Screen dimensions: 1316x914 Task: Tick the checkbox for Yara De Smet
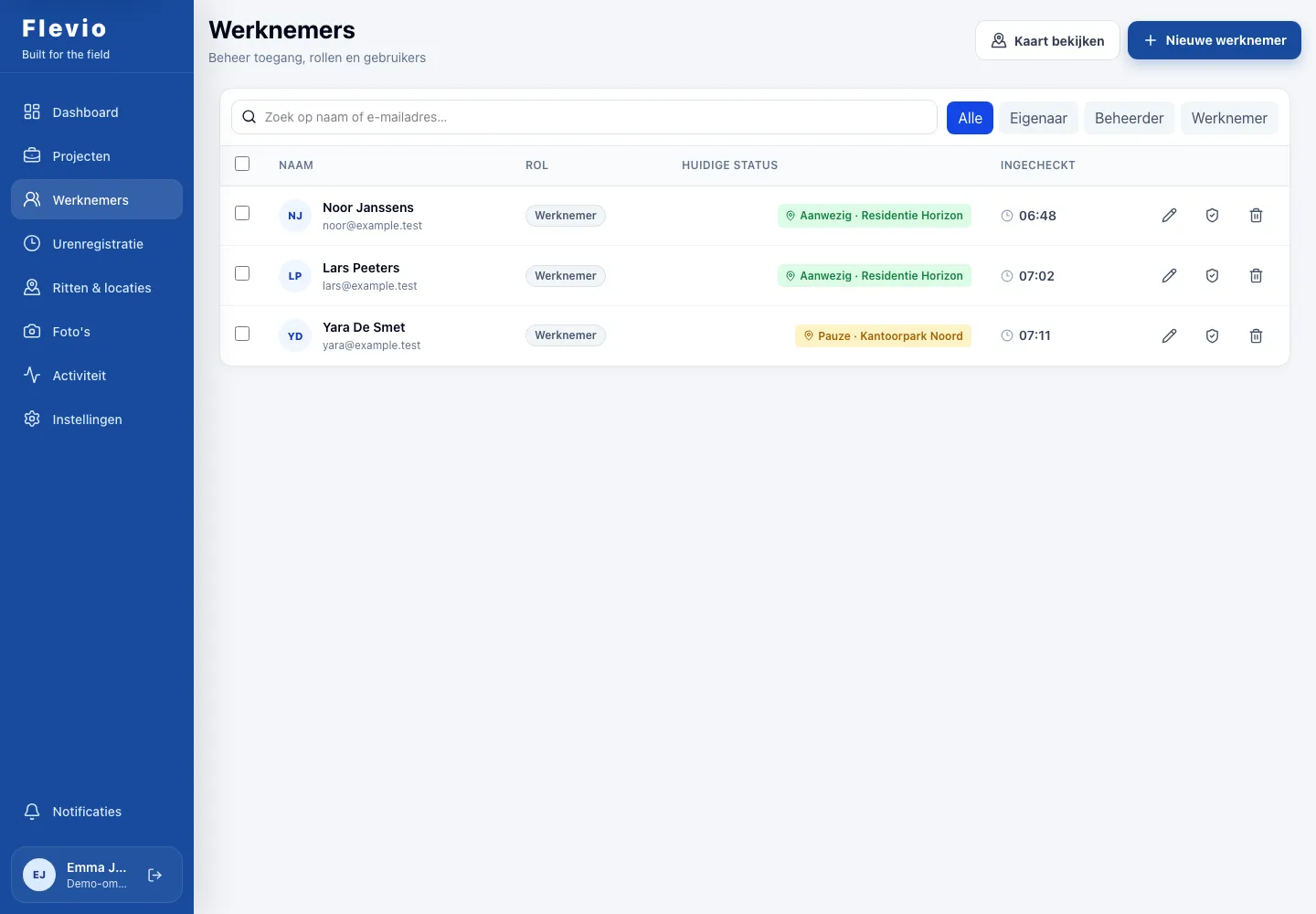click(242, 334)
